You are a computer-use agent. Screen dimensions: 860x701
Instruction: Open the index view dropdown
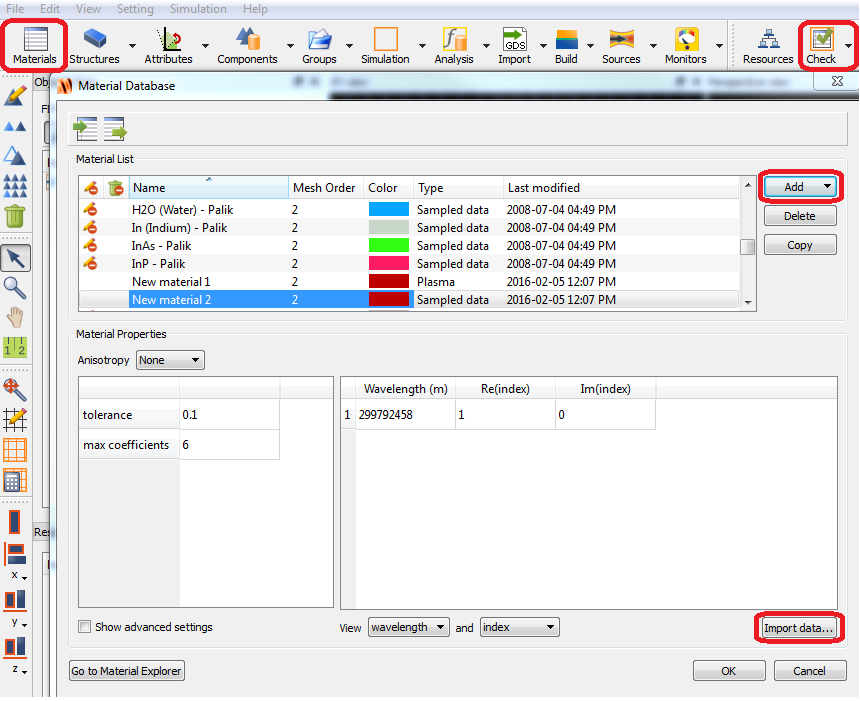point(519,627)
